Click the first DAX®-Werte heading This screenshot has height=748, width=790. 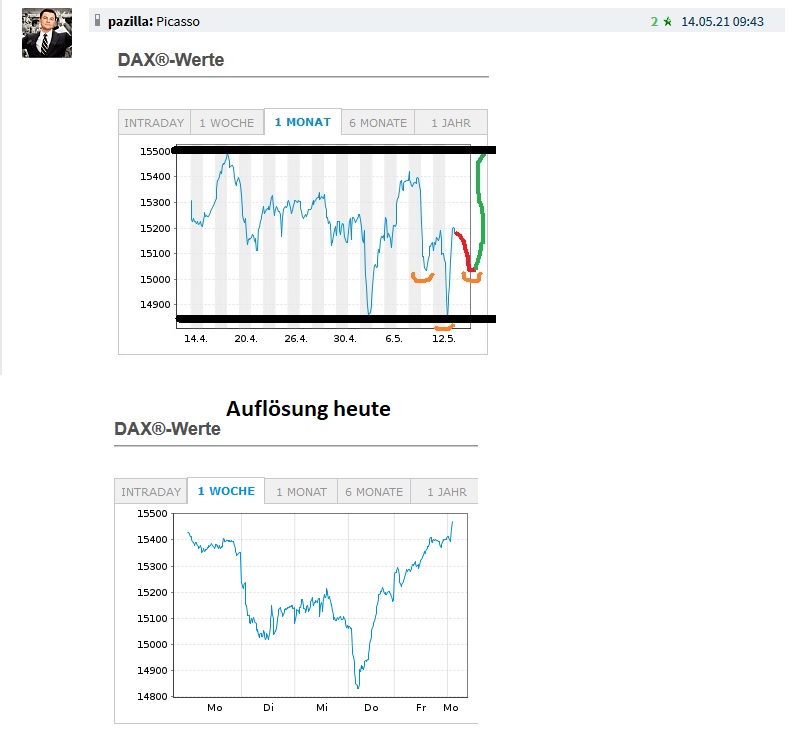(x=171, y=60)
